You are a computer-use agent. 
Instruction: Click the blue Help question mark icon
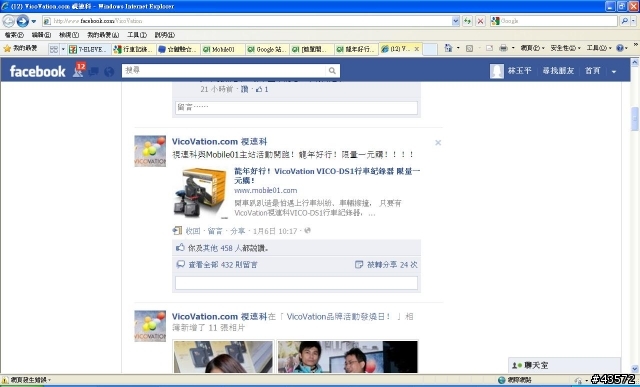(x=620, y=48)
